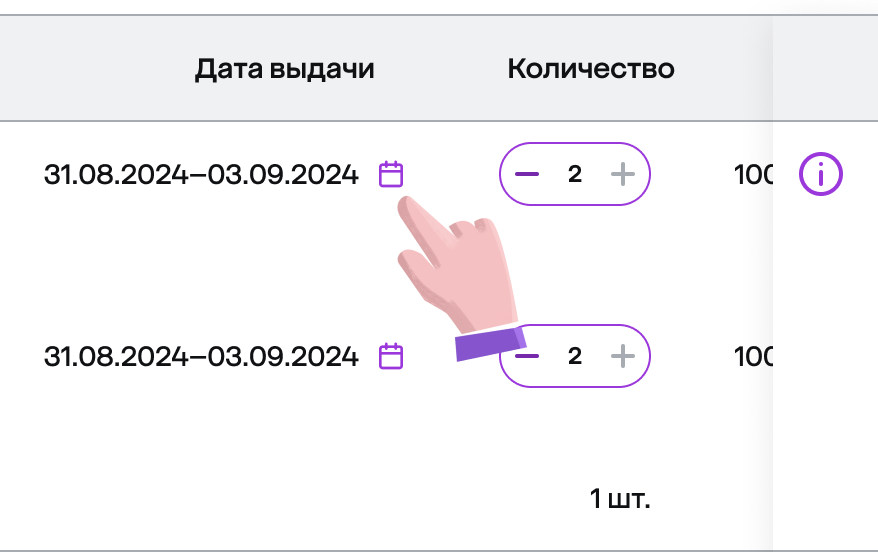Select quantity value 2 in second row

coord(575,356)
